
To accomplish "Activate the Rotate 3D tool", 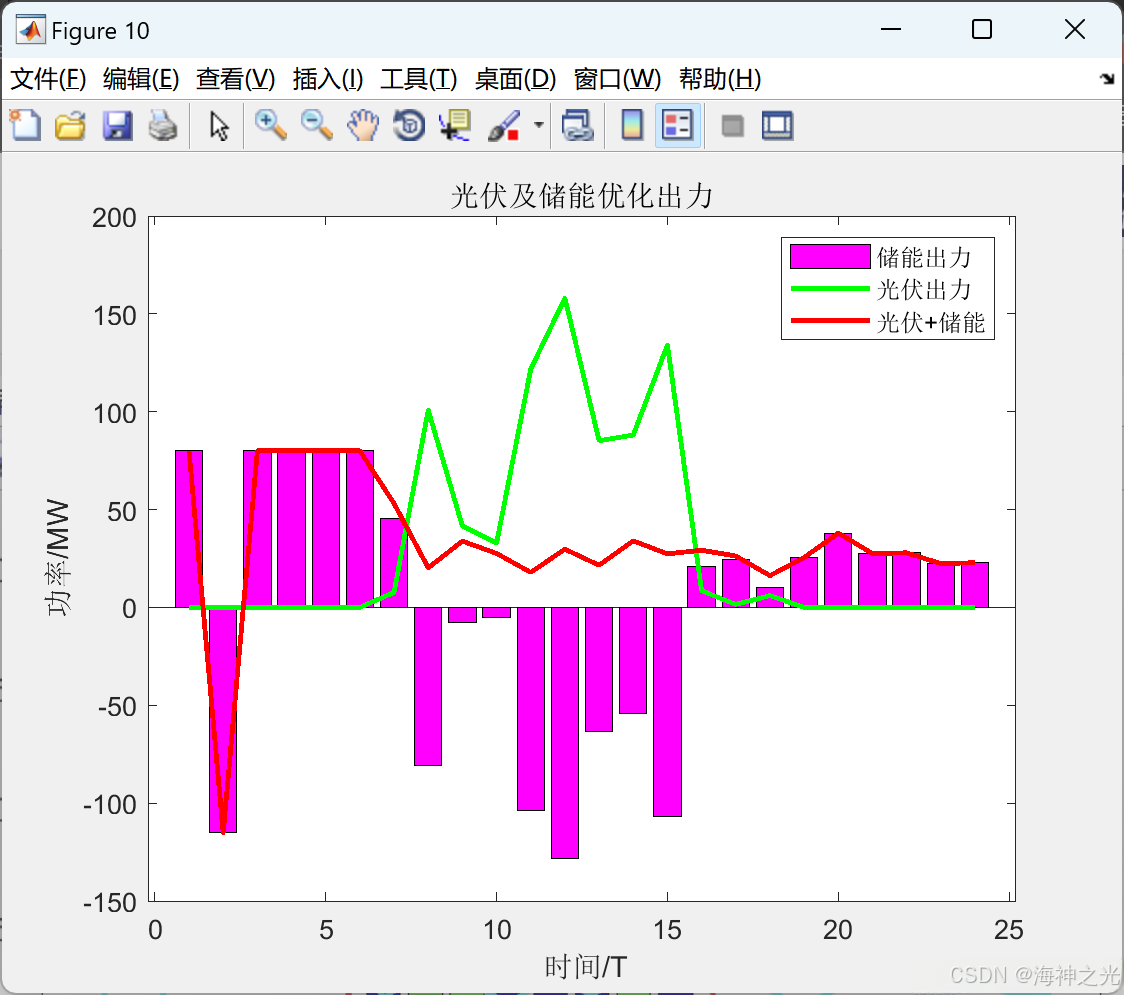I will pos(409,125).
